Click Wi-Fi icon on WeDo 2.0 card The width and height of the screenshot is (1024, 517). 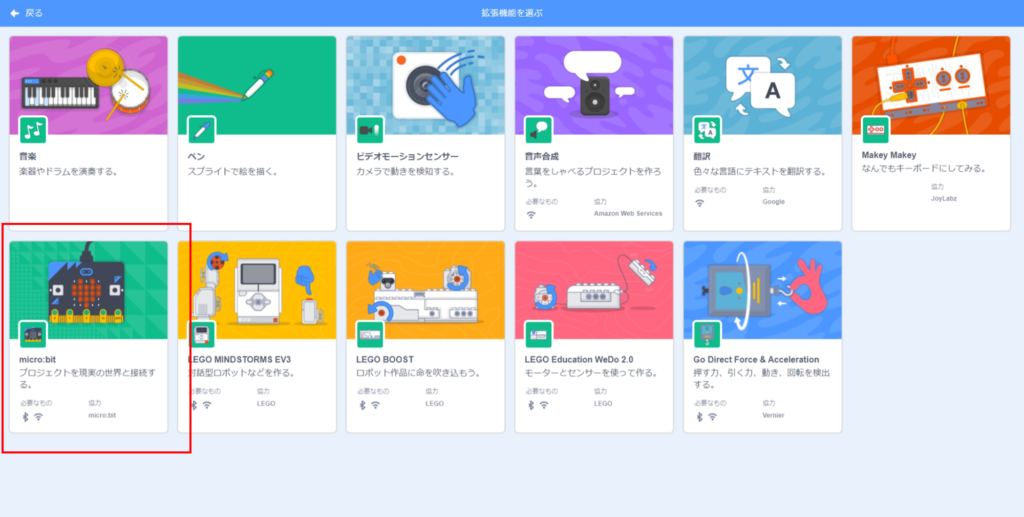pos(544,405)
